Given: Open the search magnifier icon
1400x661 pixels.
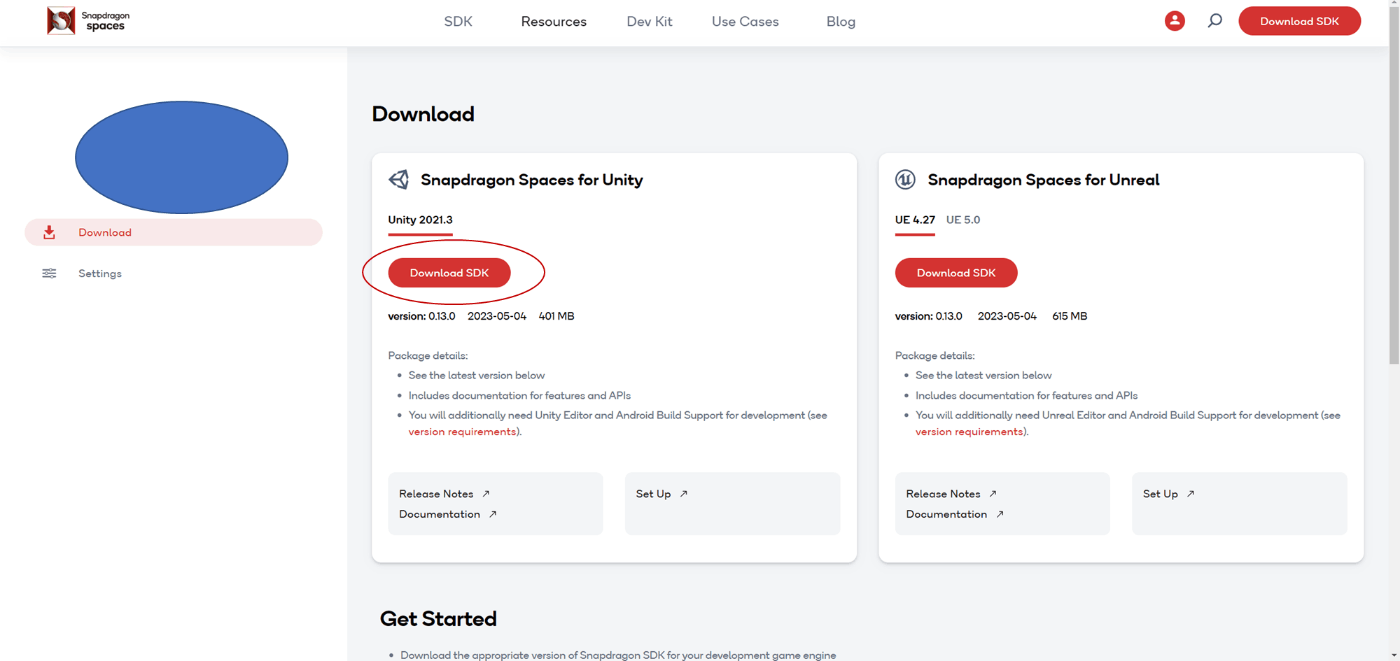Looking at the screenshot, I should coord(1215,20).
